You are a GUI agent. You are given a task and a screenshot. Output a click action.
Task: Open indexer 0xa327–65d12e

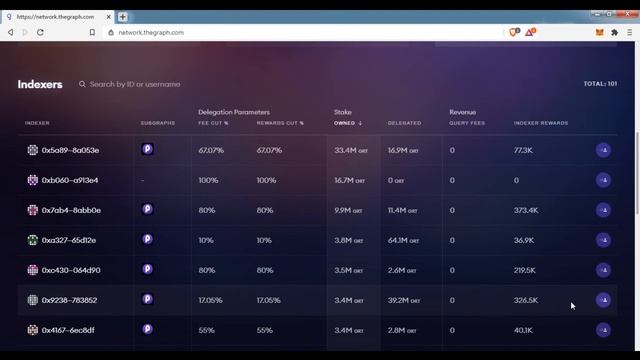69,240
